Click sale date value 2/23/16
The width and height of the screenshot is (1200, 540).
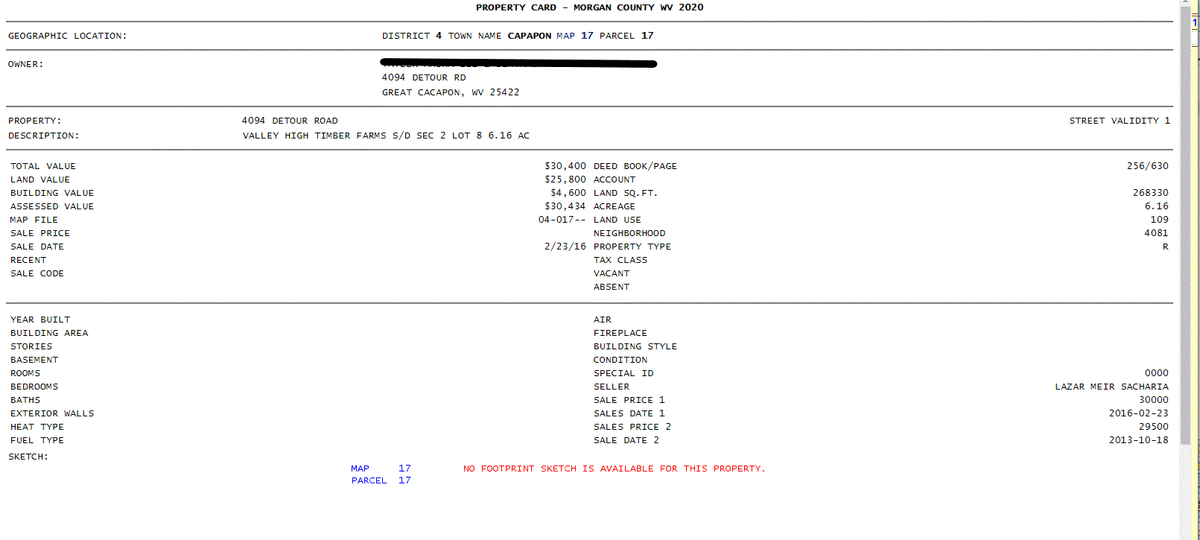(565, 246)
